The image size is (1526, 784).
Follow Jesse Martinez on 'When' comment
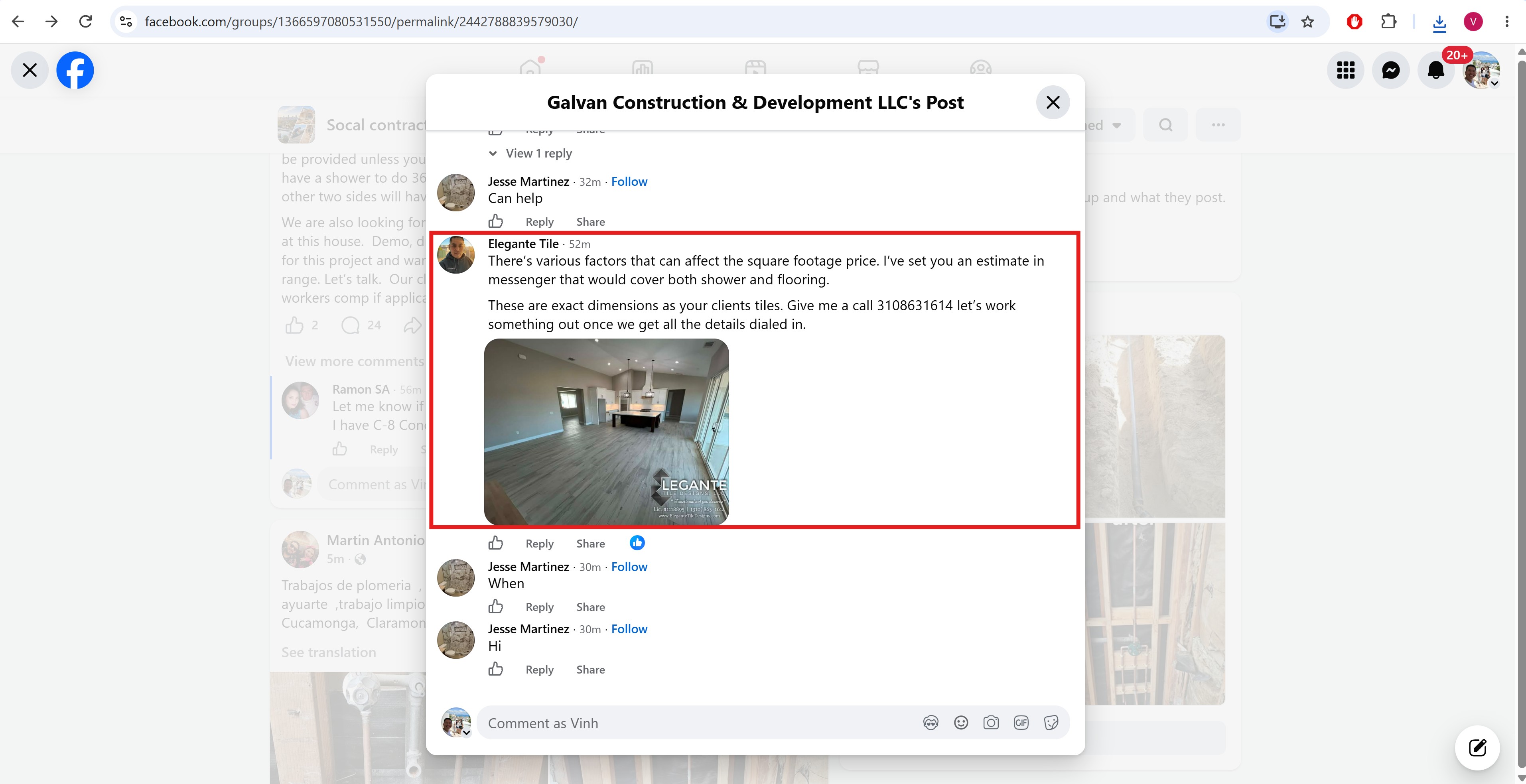point(629,567)
